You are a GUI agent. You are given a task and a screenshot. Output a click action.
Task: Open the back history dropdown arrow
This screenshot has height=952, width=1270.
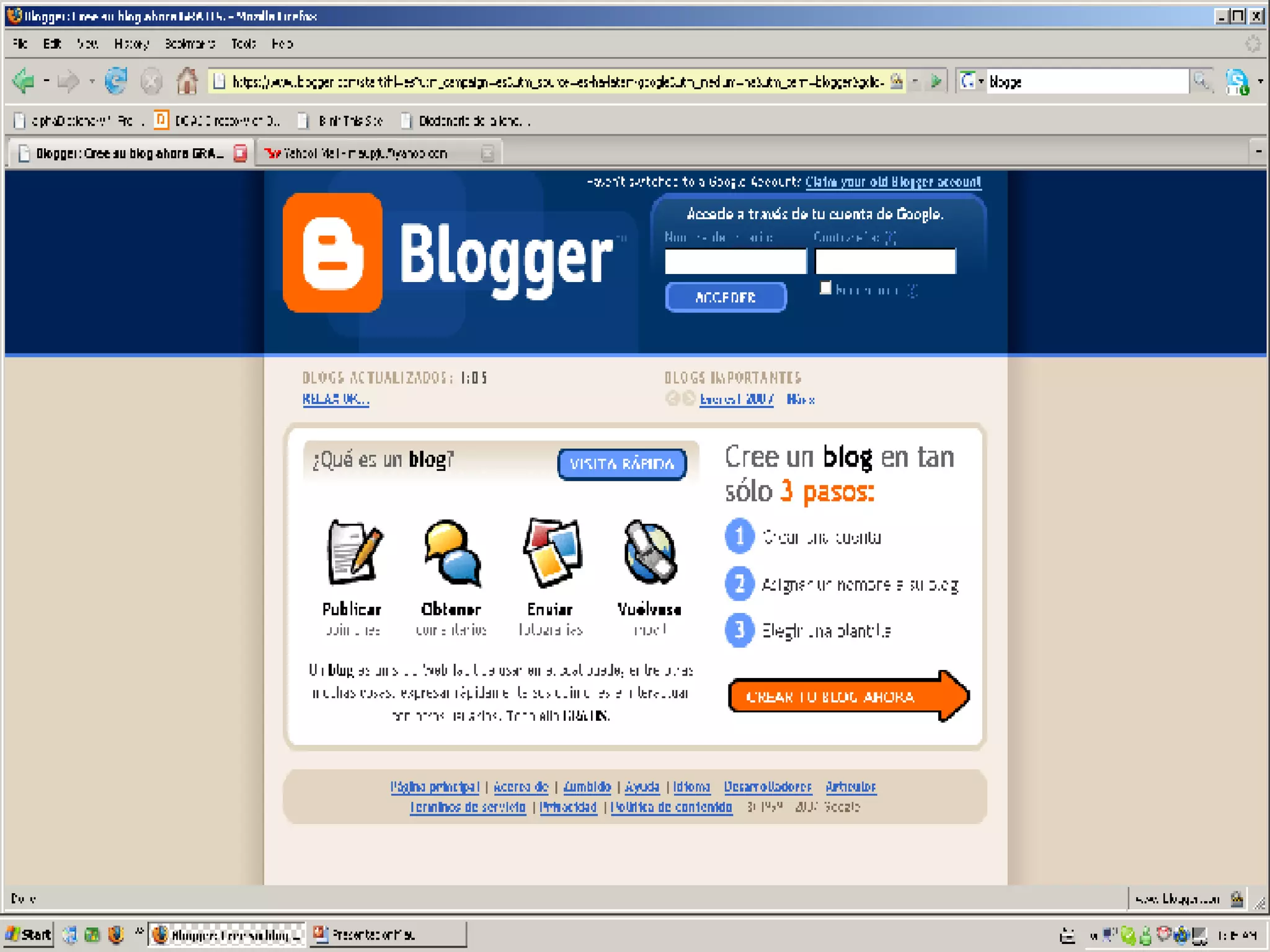(47, 81)
